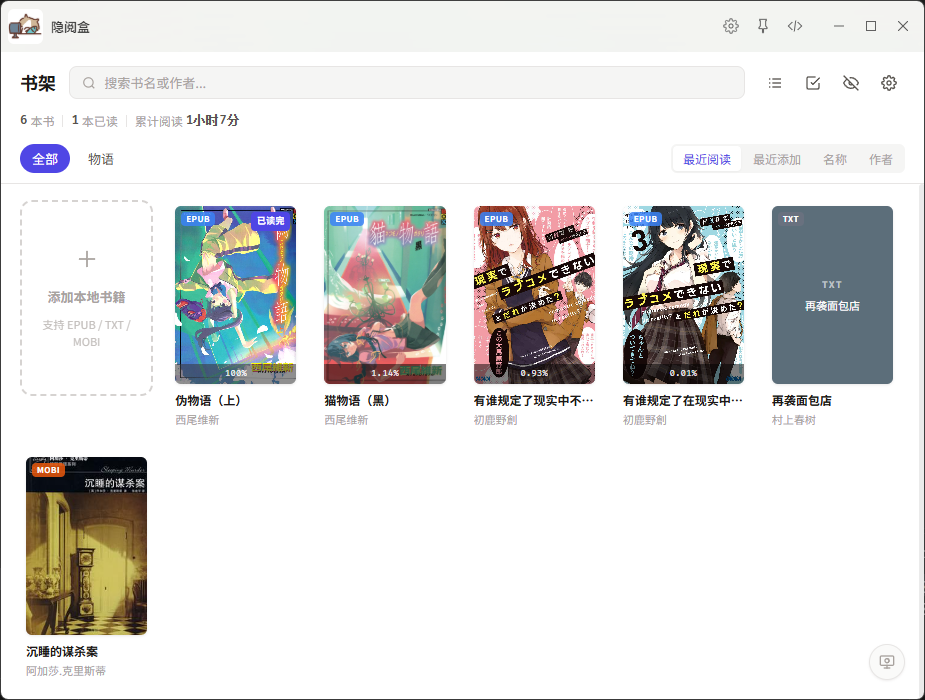Viewport: 925px width, 700px height.
Task: Click the 100% progress label
Action: 236,373
